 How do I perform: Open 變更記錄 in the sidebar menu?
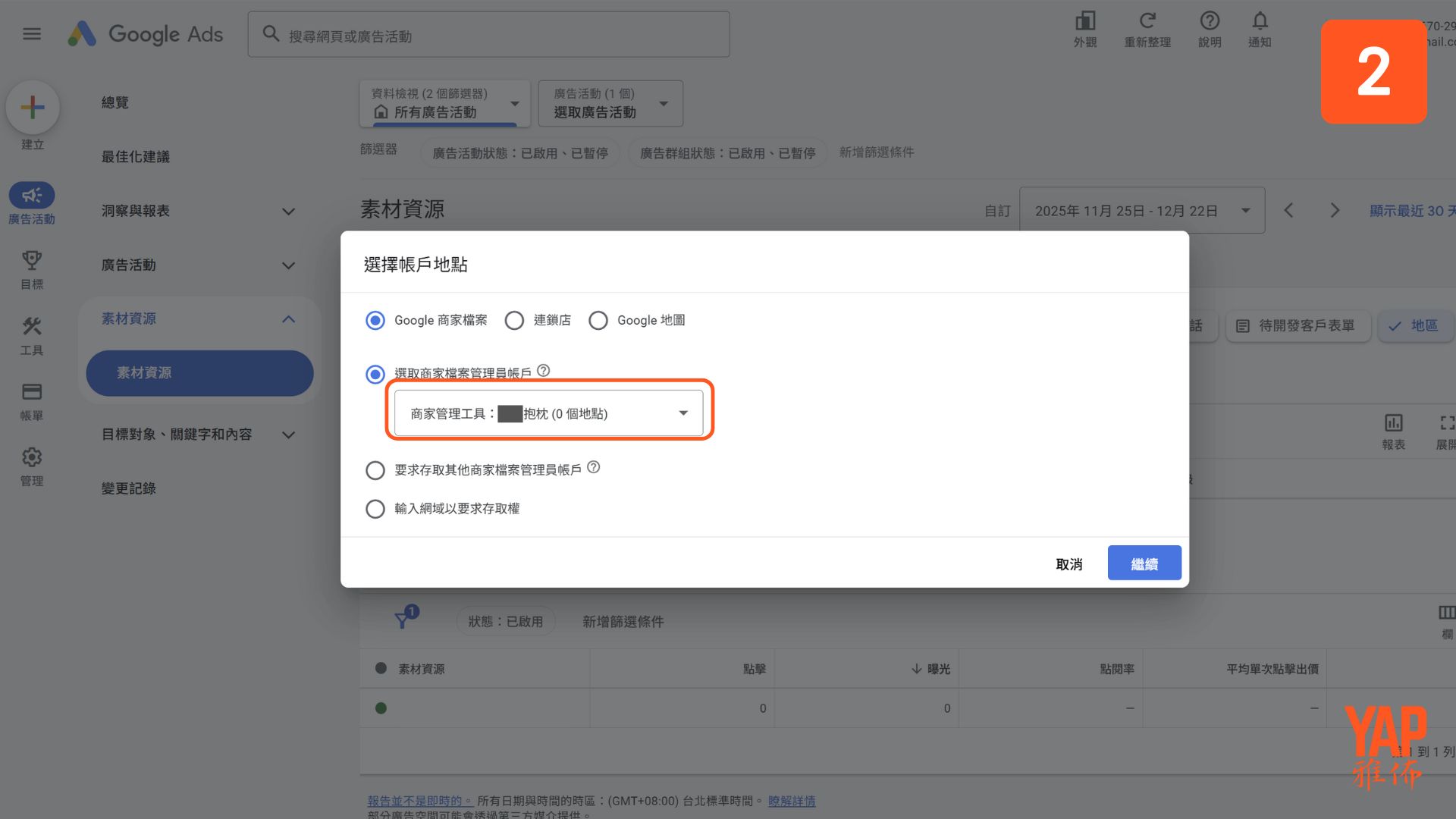pos(129,488)
